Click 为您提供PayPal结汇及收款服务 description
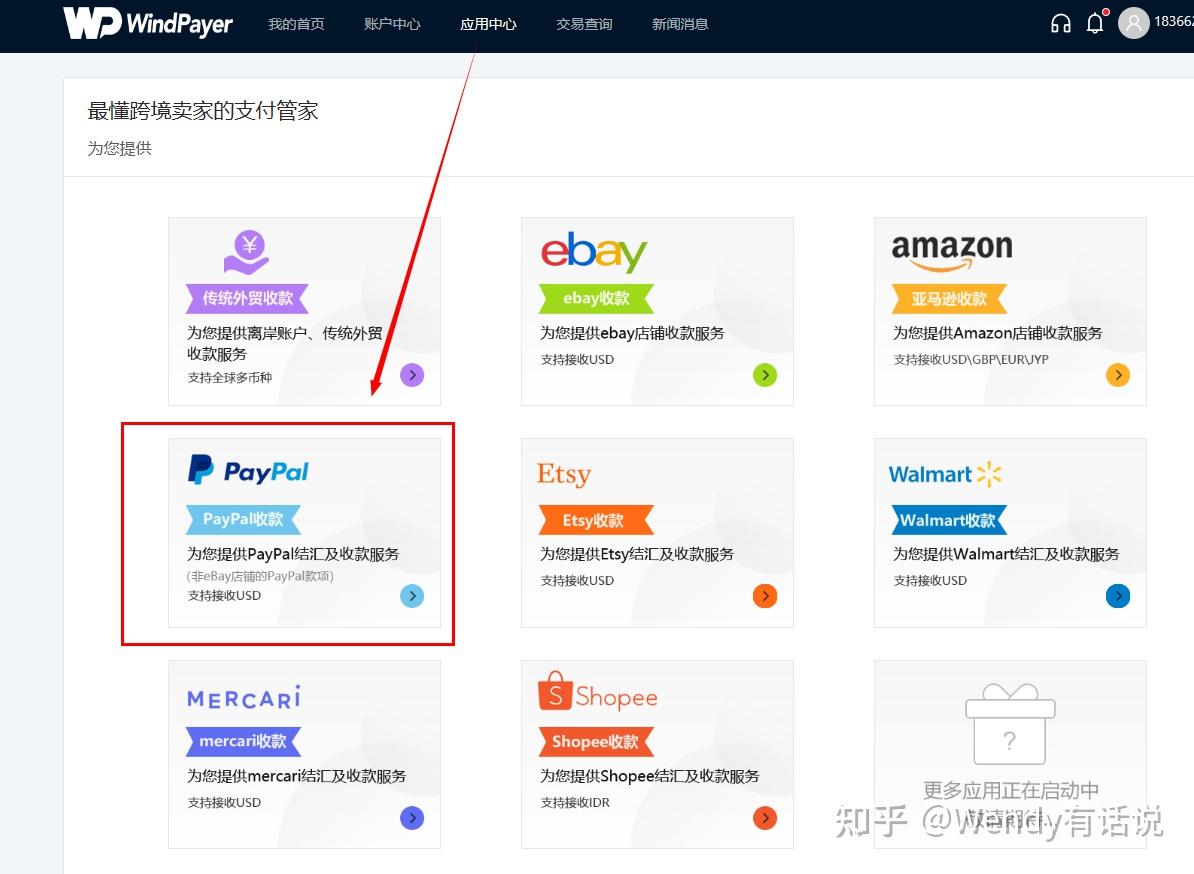The height and width of the screenshot is (874, 1194). (x=293, y=554)
